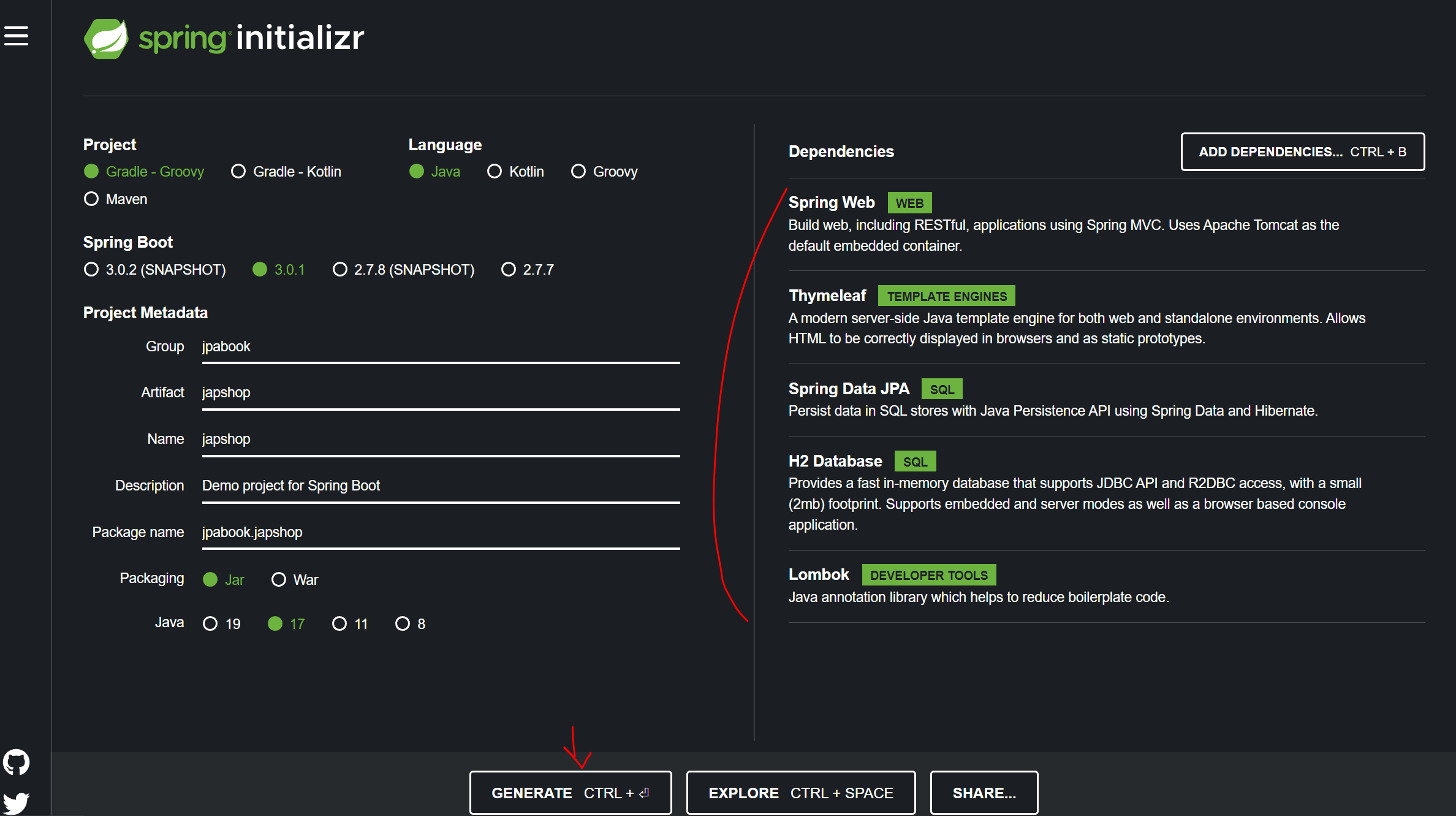Focus the Artifact text field

point(440,393)
